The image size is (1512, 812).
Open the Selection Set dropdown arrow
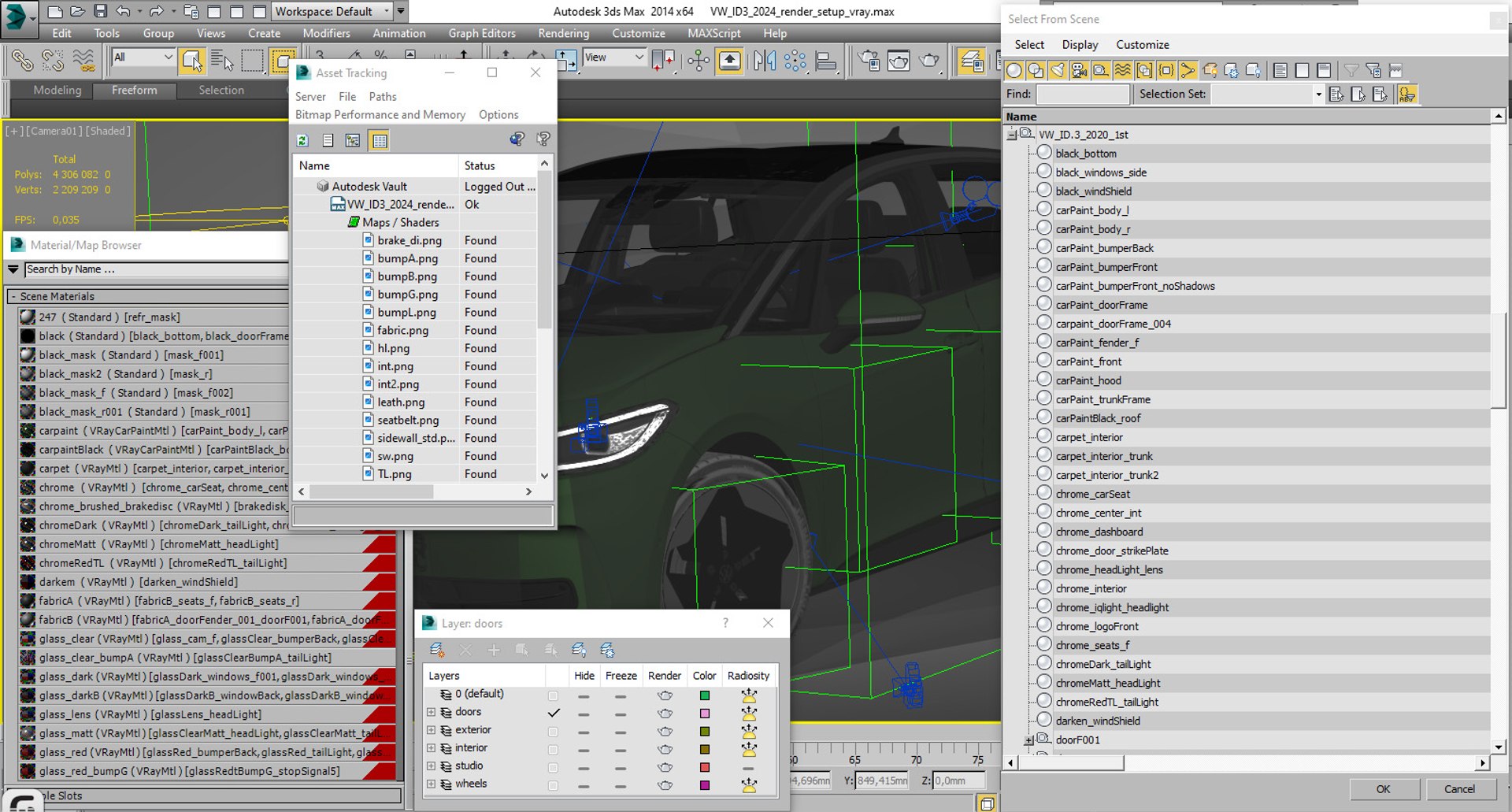click(x=1318, y=95)
